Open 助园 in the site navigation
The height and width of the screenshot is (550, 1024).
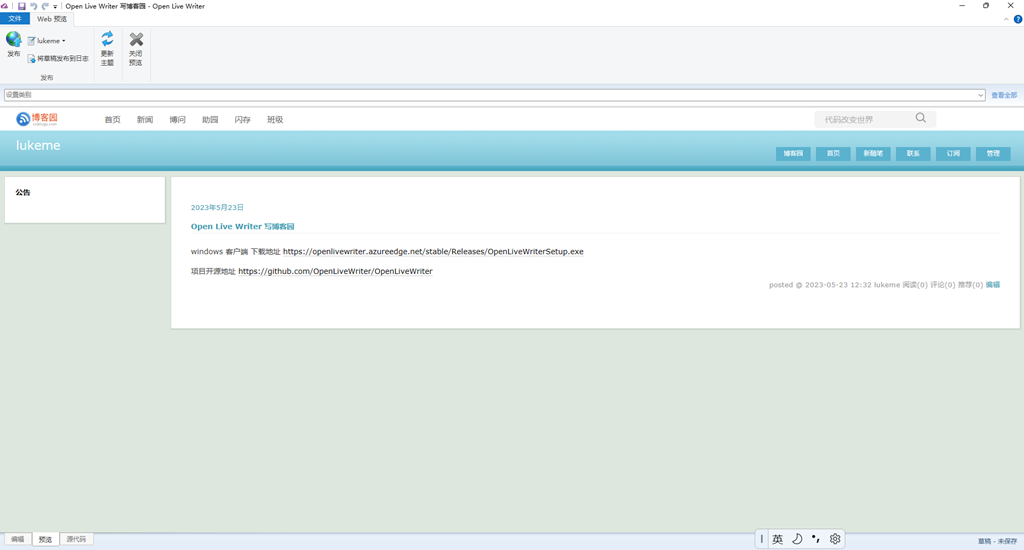pos(210,120)
